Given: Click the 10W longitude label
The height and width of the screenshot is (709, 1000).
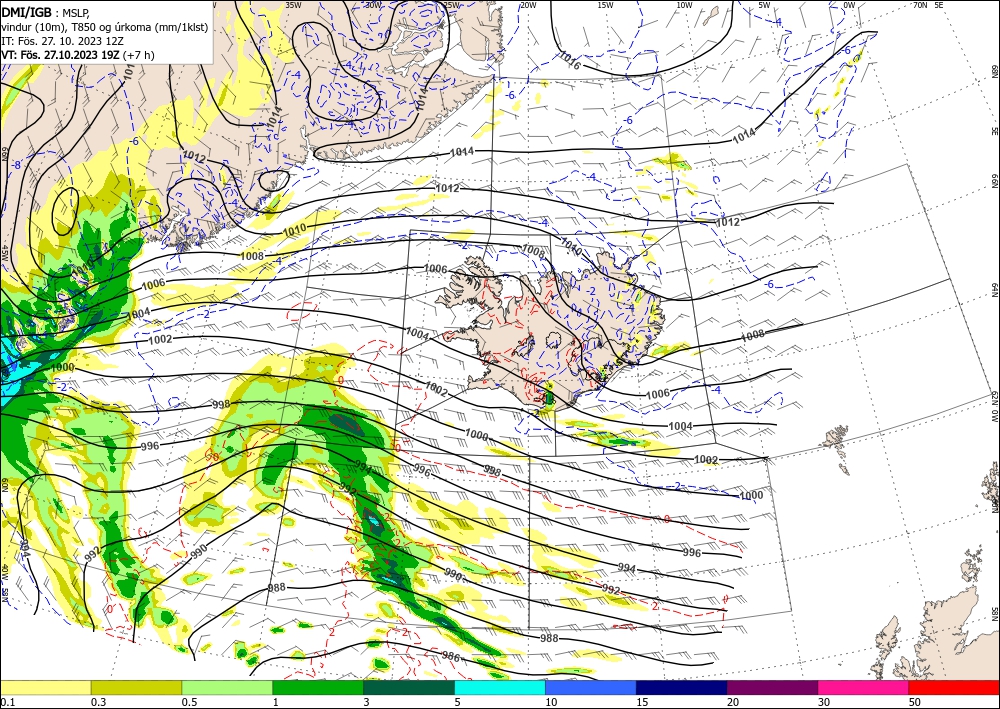Looking at the screenshot, I should pos(684,5).
